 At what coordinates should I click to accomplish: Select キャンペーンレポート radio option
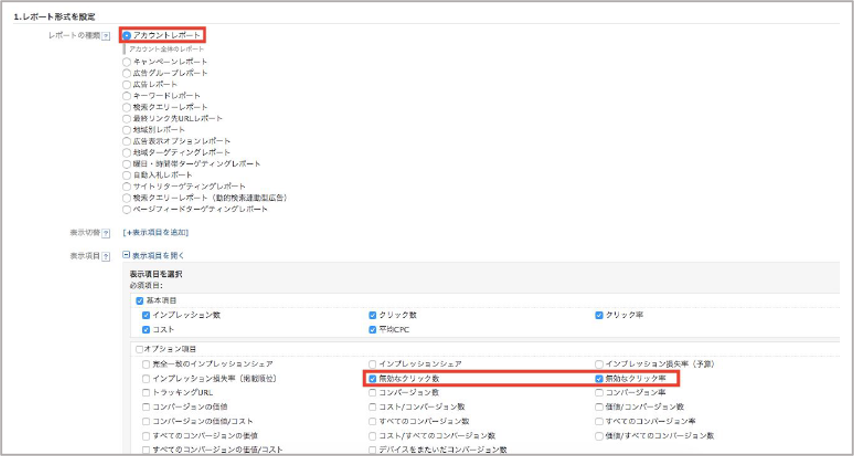coord(126,61)
